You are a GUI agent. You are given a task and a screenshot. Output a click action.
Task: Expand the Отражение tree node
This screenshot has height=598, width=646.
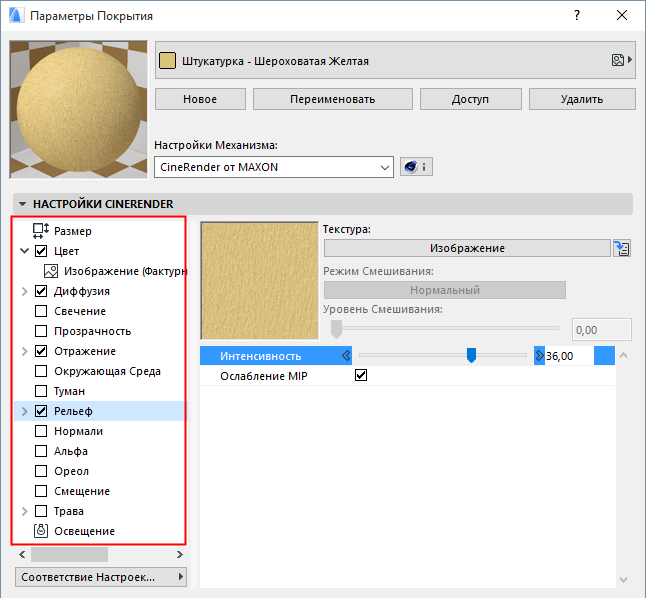(x=24, y=351)
